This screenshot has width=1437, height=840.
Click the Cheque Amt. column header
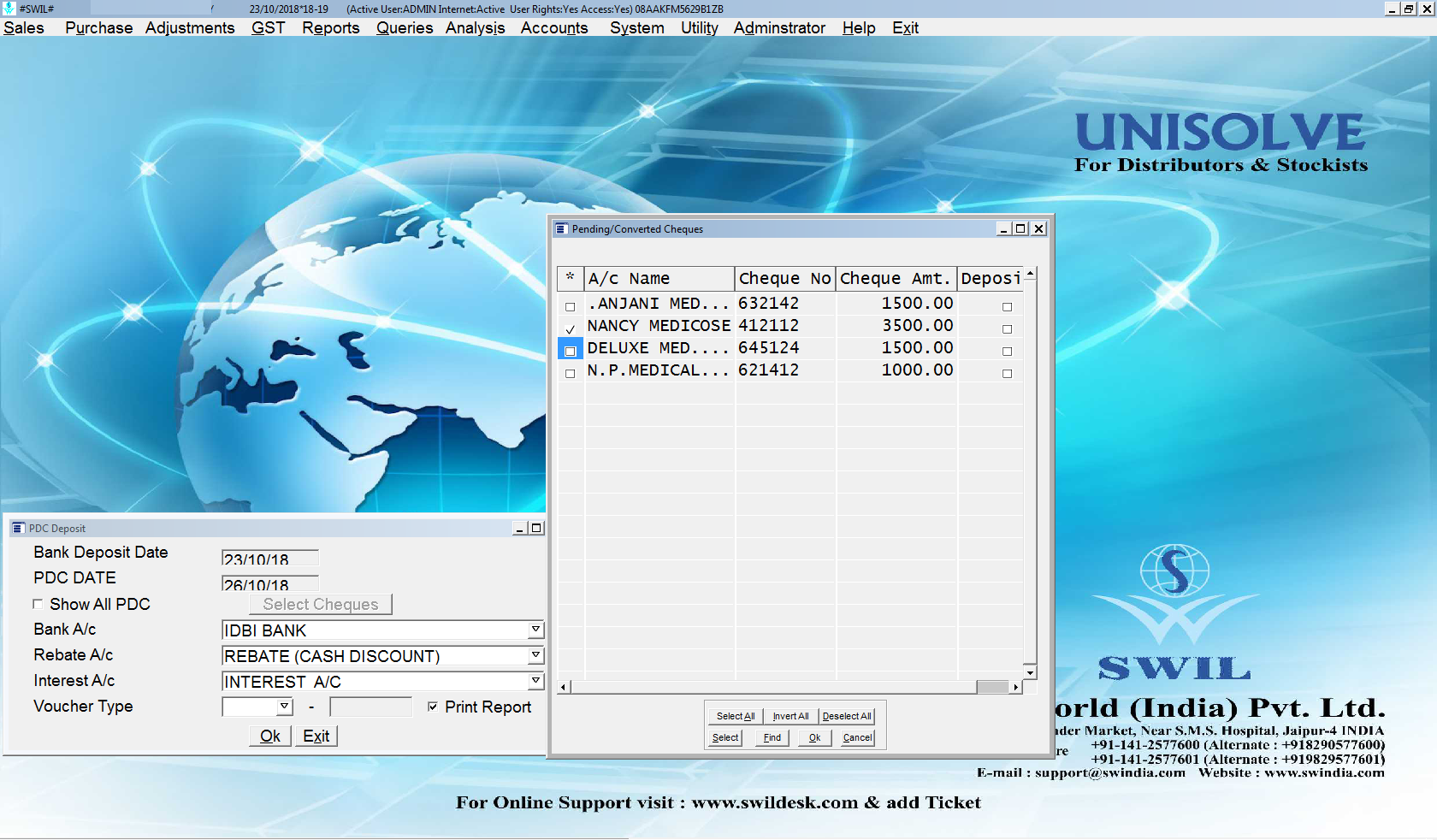[x=896, y=279]
